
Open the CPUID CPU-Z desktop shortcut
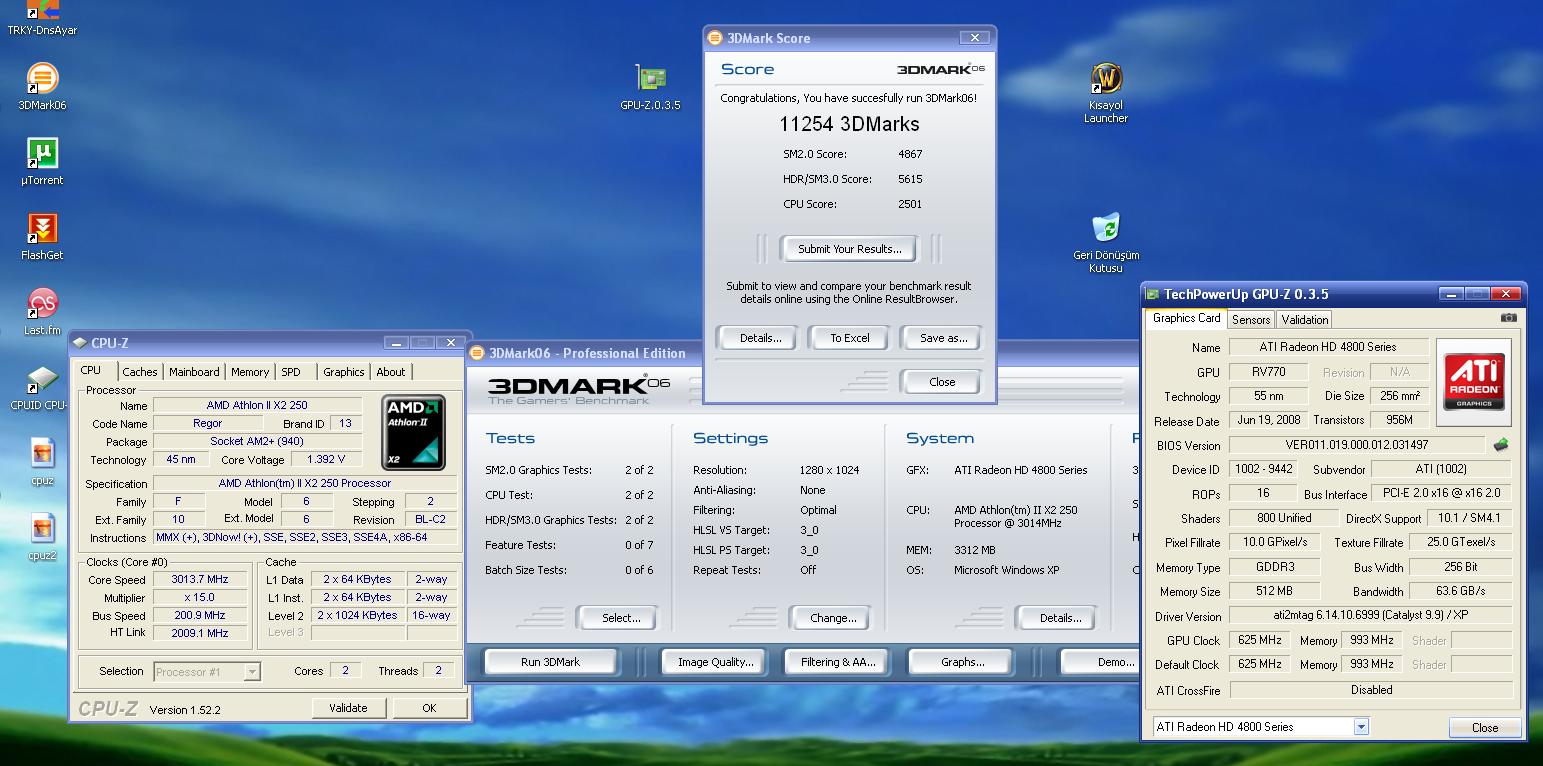coord(42,388)
